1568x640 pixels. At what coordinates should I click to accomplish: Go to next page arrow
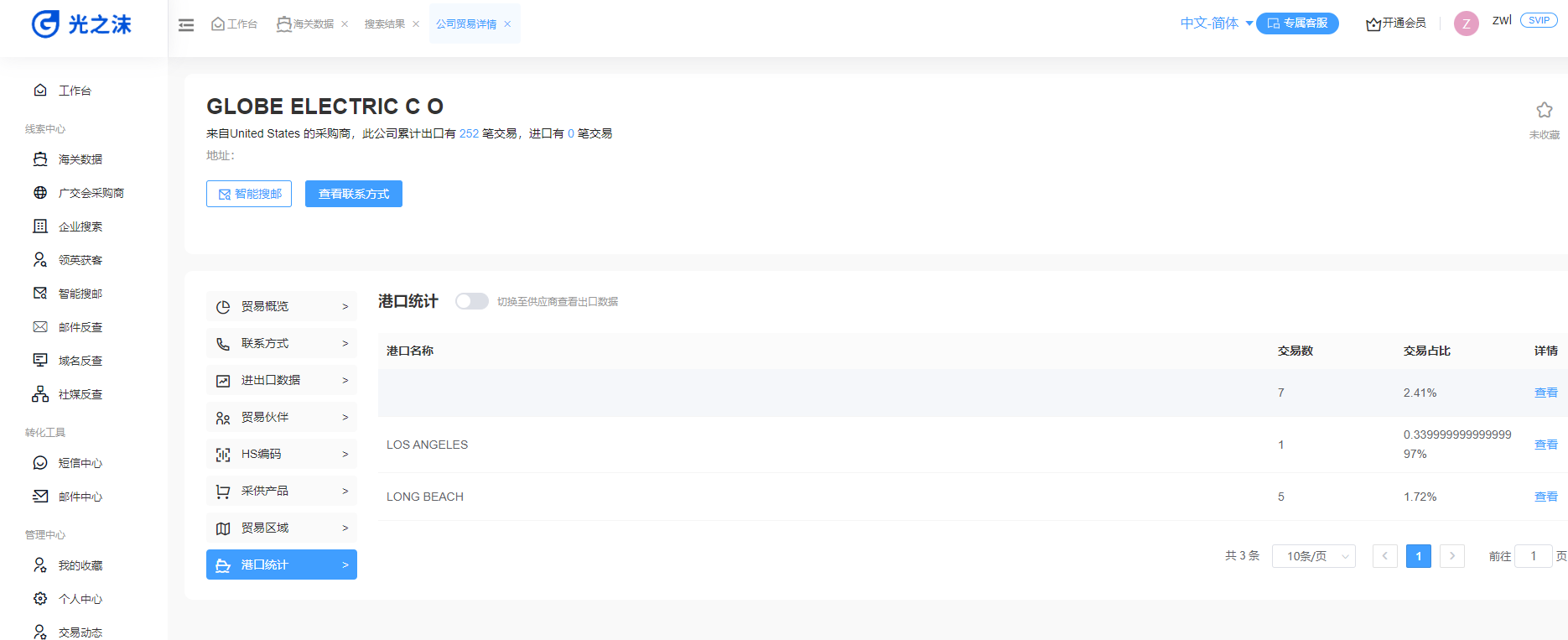click(1452, 556)
